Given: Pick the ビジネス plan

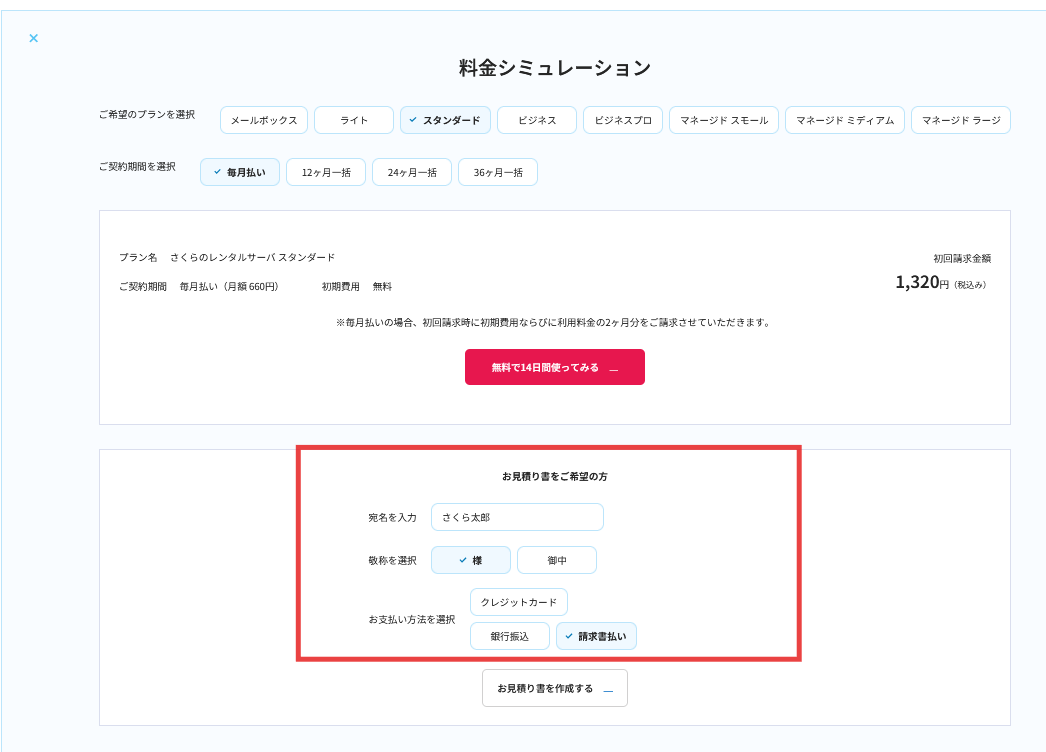Looking at the screenshot, I should [537, 120].
